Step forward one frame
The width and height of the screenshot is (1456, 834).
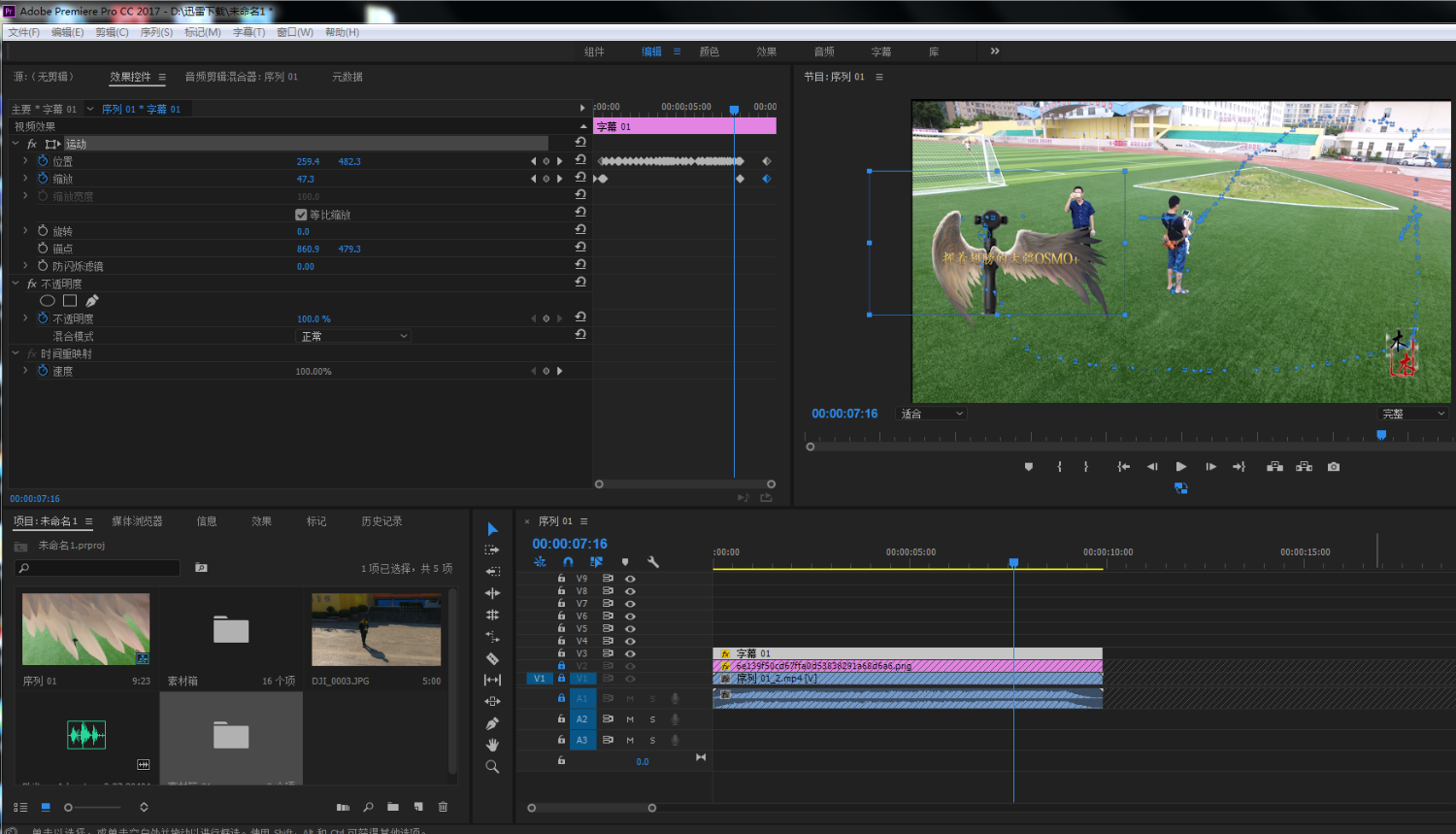(x=1210, y=467)
